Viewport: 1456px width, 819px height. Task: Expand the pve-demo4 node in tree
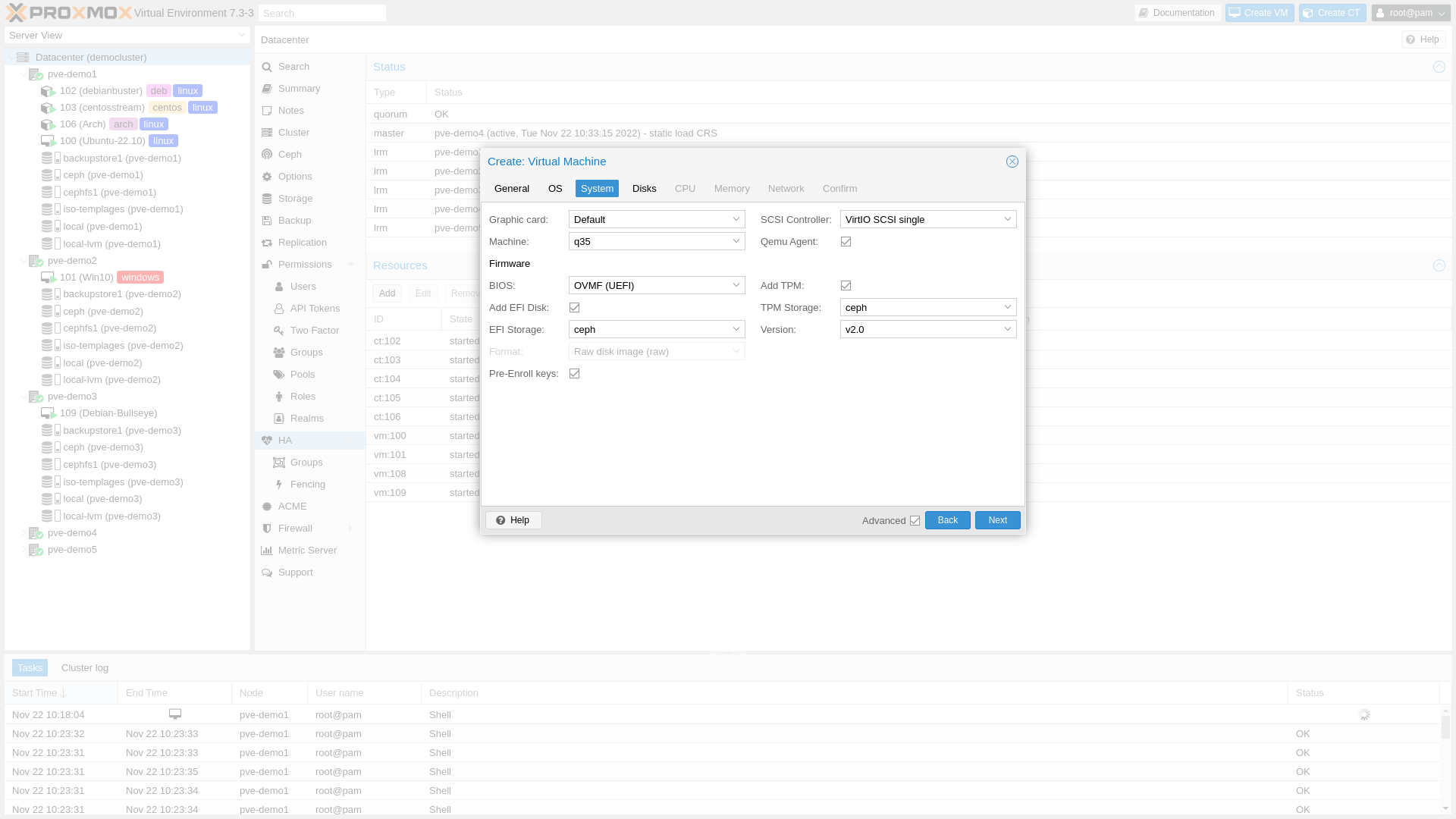pos(23,533)
